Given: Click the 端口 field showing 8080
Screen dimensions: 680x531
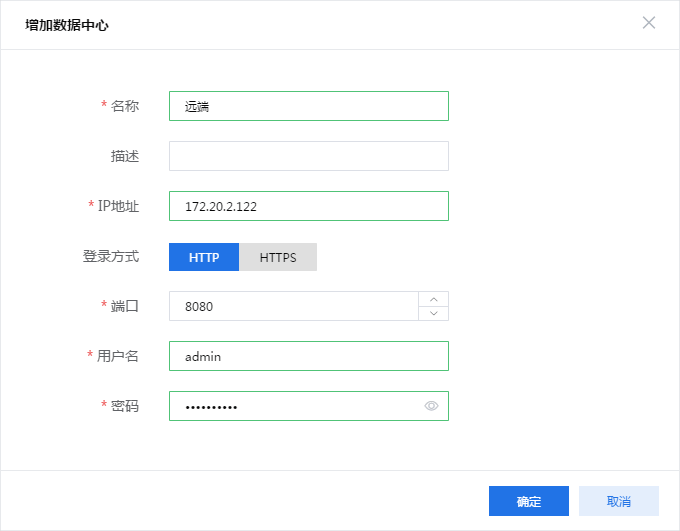Looking at the screenshot, I should pos(294,306).
